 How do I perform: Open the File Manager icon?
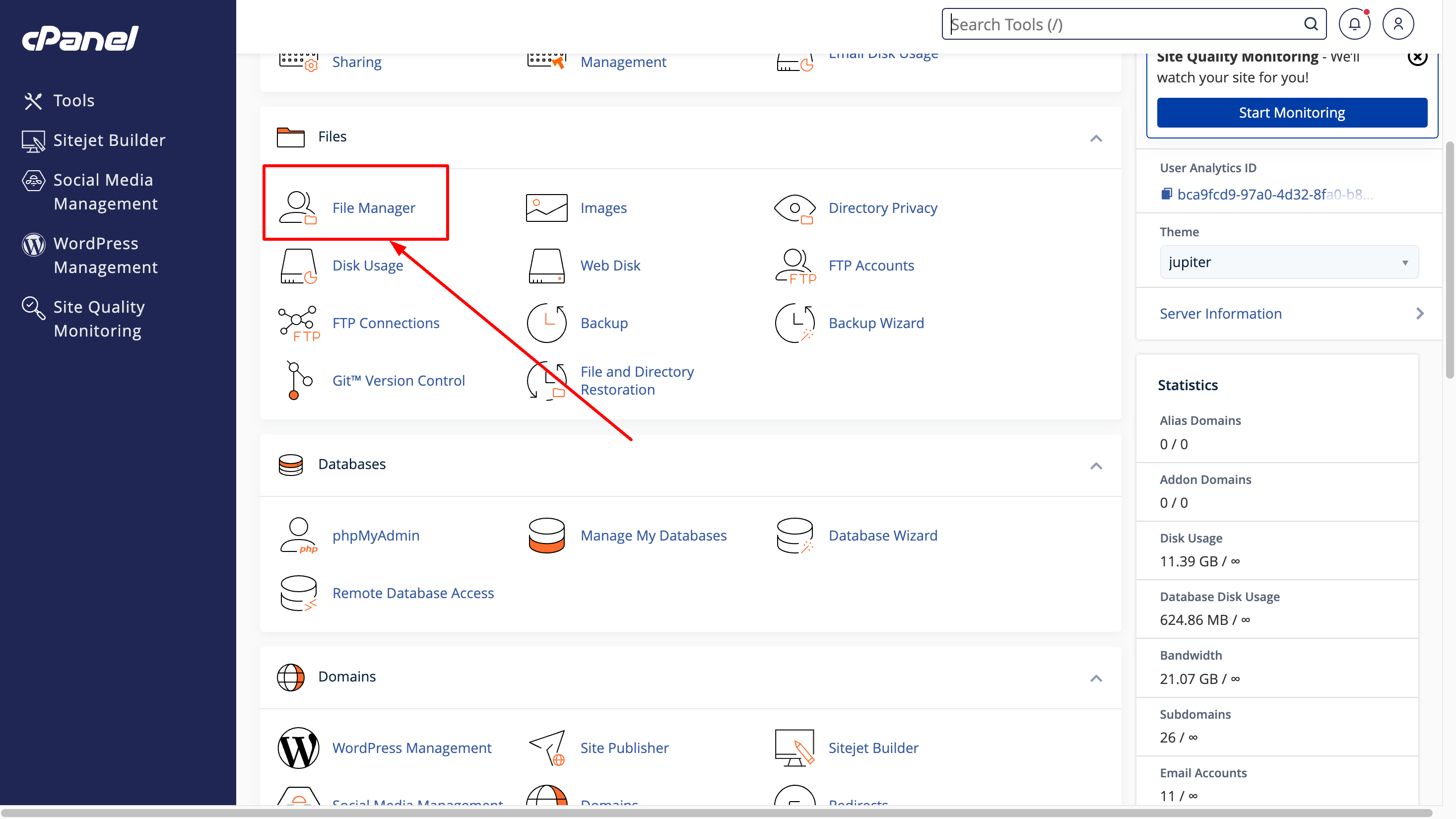298,208
